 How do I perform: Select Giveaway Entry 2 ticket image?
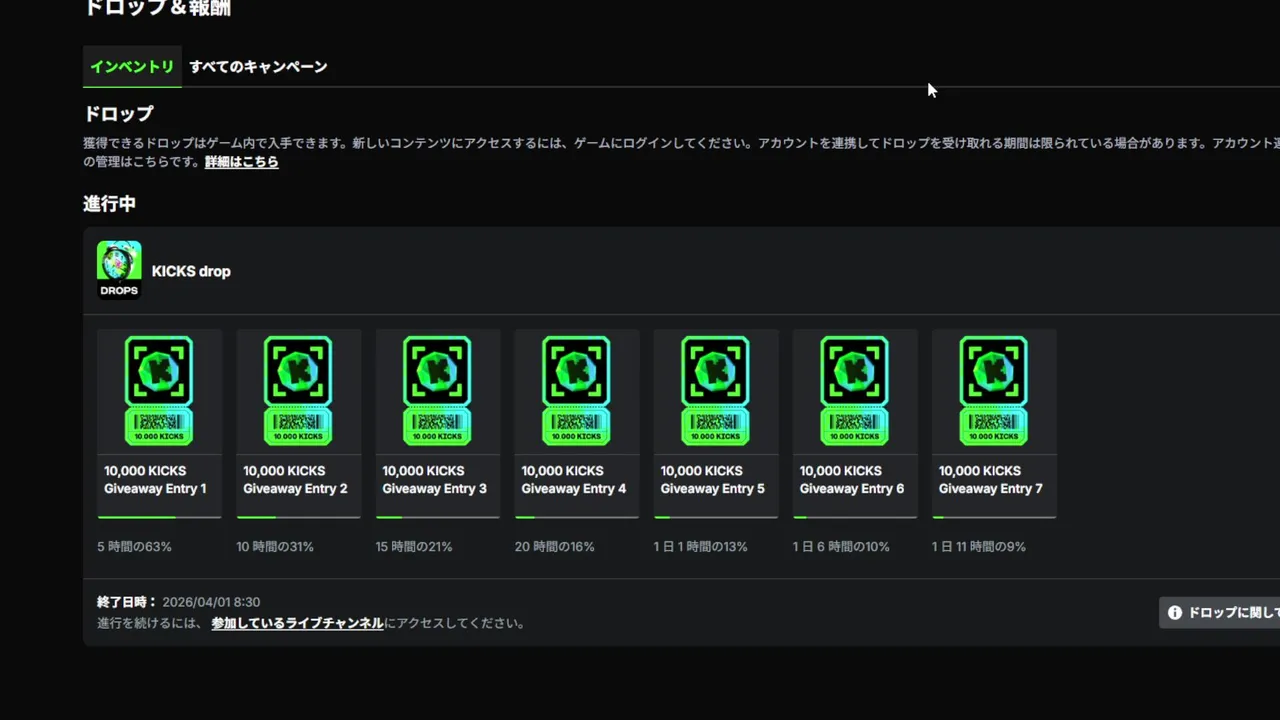pos(298,391)
